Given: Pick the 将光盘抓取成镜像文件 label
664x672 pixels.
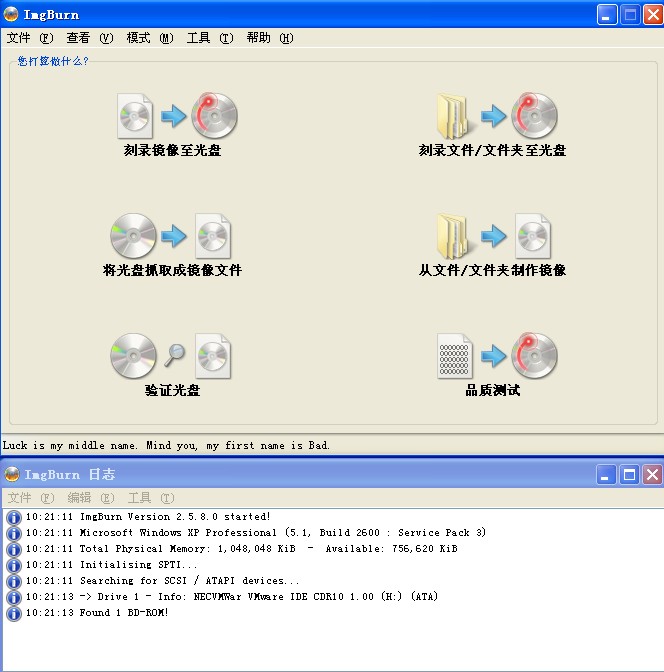Looking at the screenshot, I should 172,270.
